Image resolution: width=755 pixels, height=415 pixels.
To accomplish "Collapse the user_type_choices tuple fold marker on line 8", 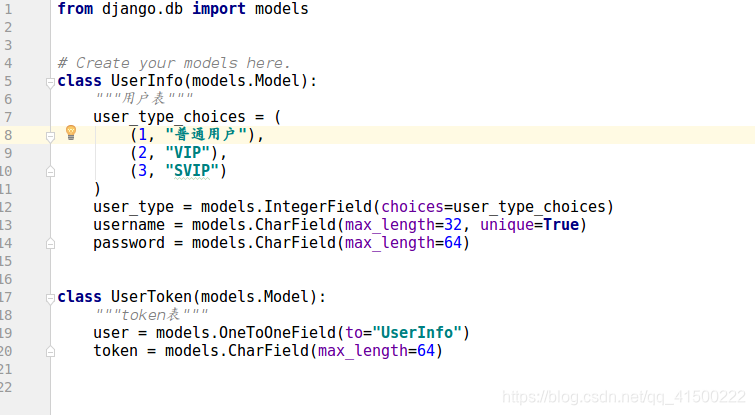I will coord(50,137).
